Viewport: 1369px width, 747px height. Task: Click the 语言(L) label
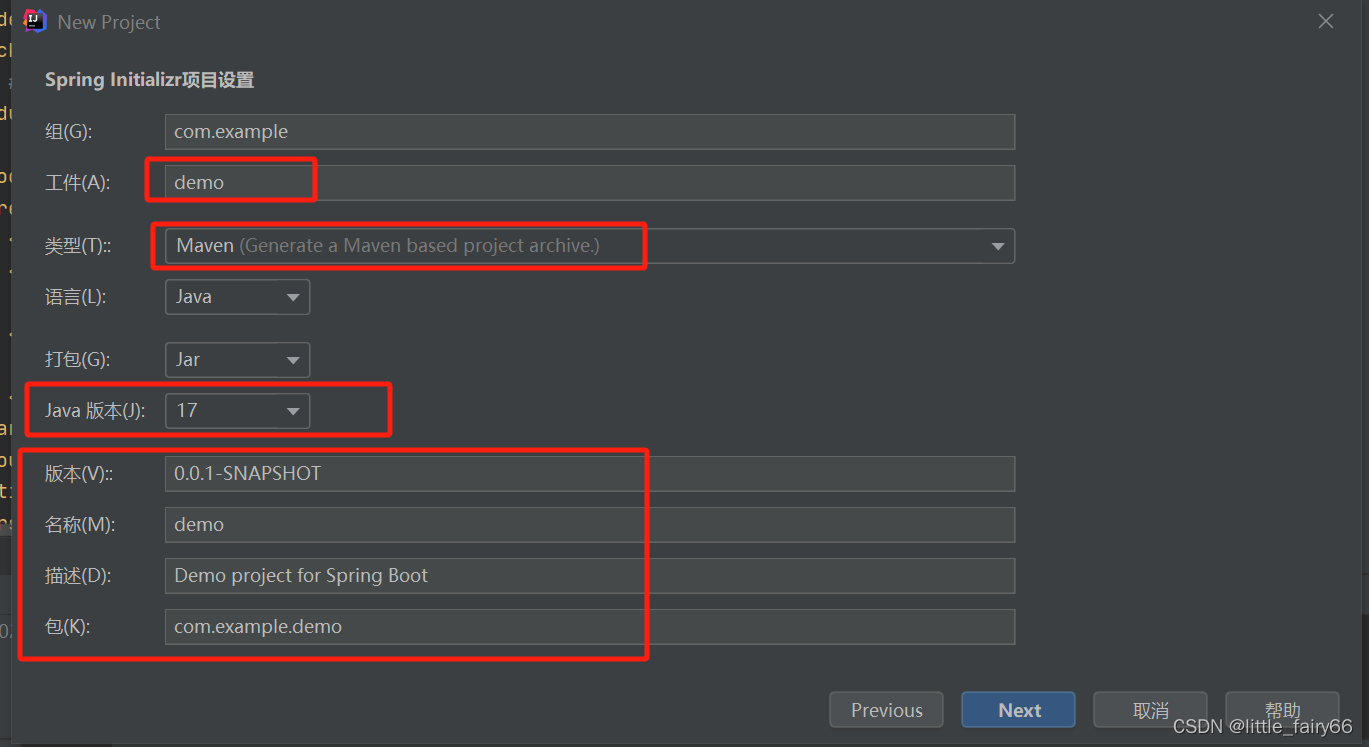click(x=75, y=297)
